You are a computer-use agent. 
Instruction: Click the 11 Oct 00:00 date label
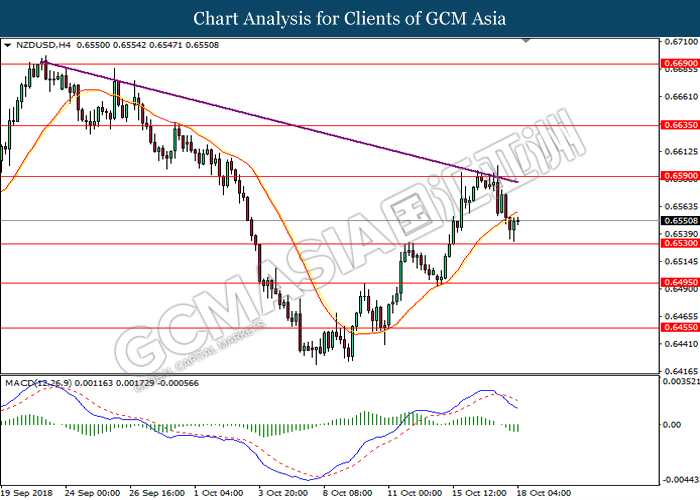415,493
